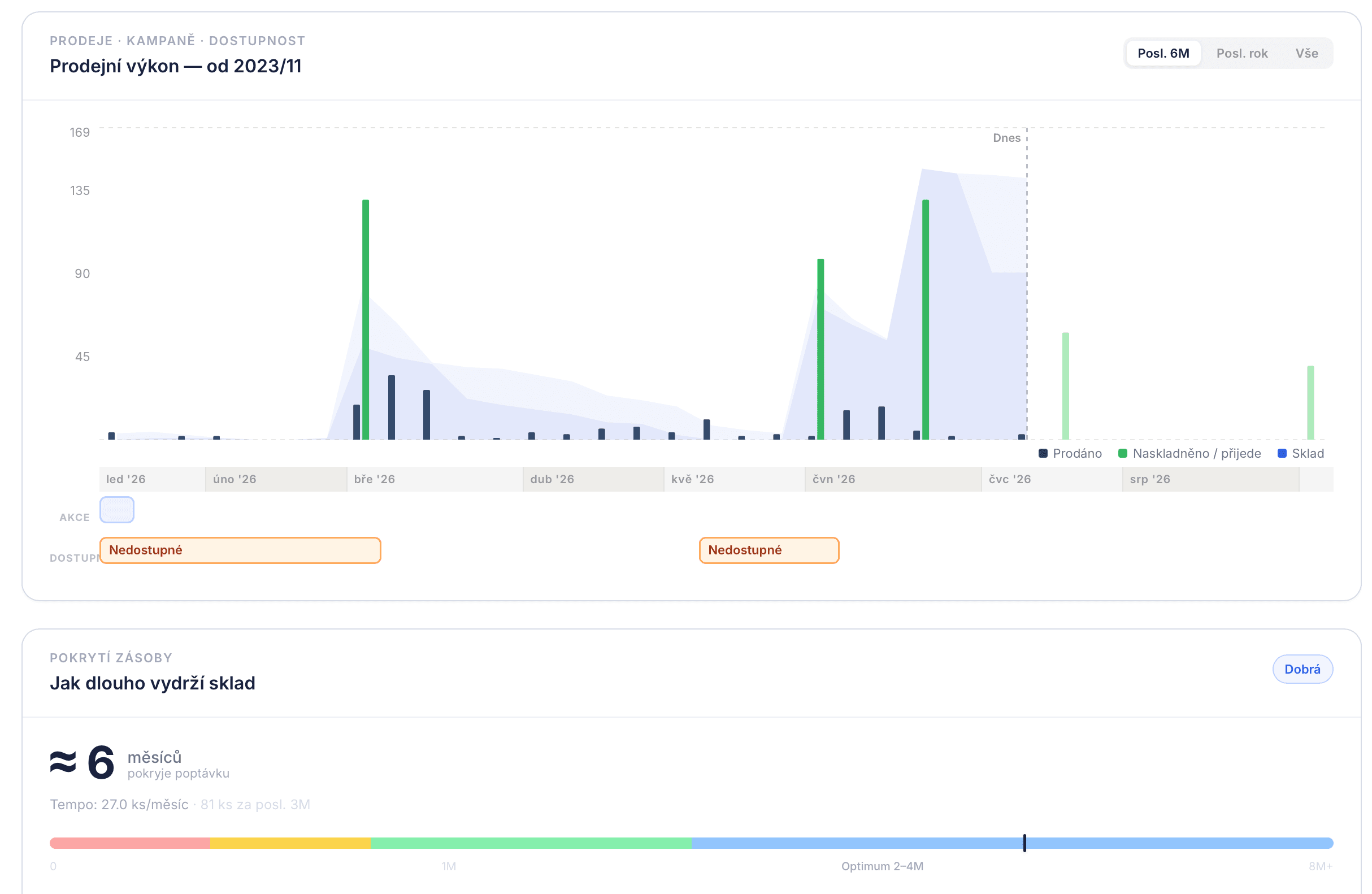
Task: Select the bře '26 month label
Action: click(375, 479)
